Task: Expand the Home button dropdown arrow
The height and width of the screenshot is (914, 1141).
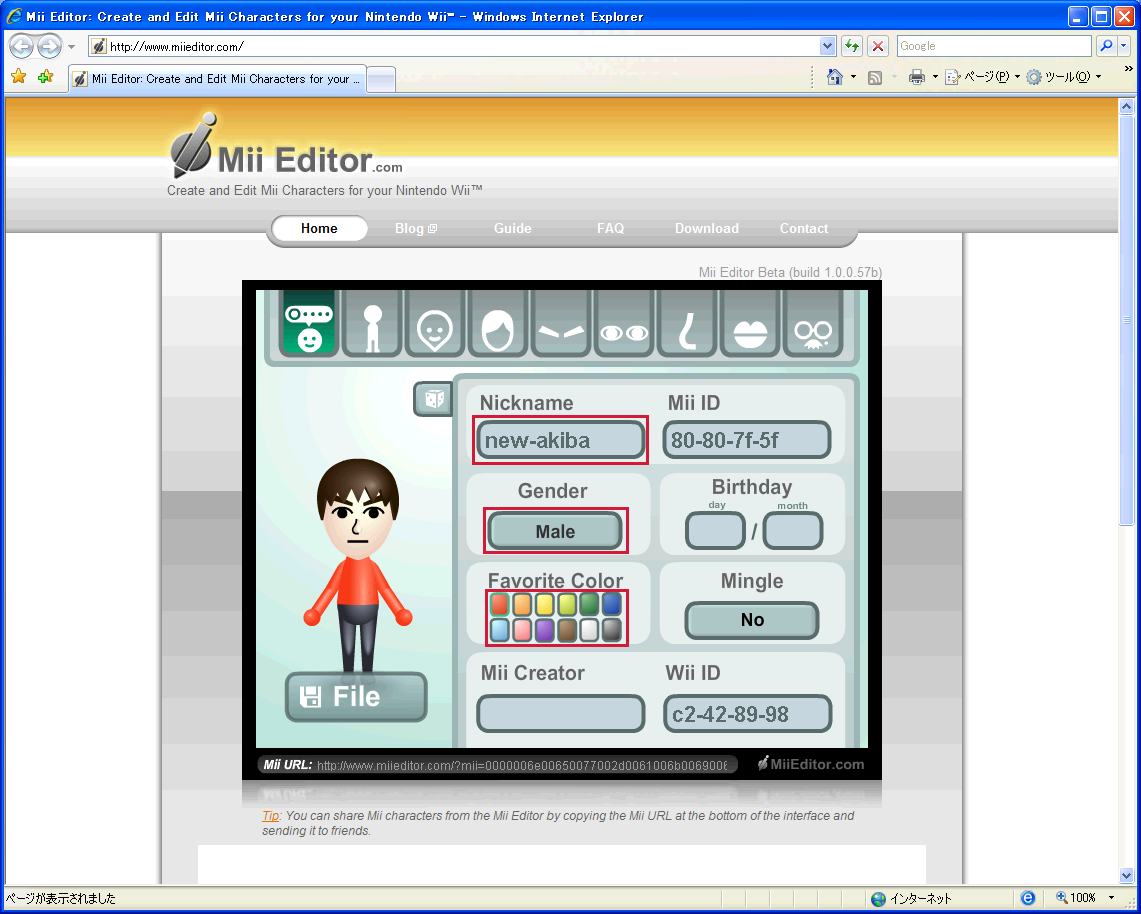Action: (854, 77)
